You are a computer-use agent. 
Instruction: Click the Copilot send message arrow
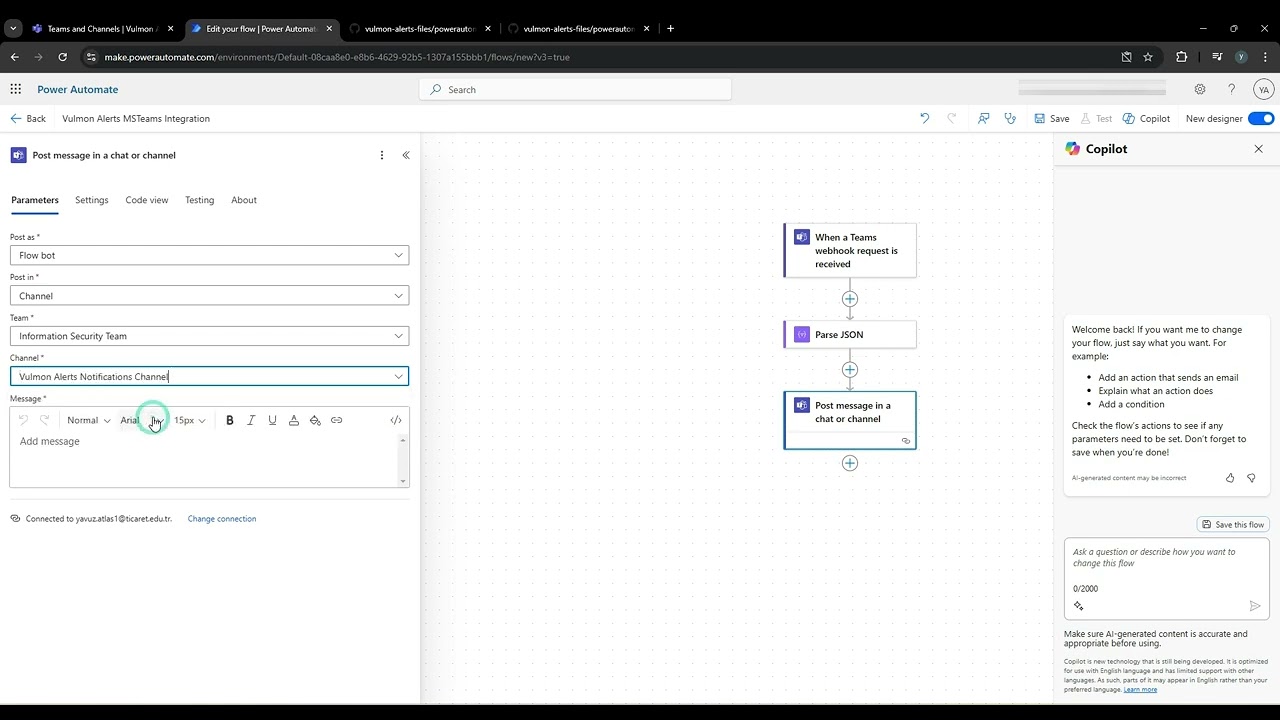[1255, 606]
